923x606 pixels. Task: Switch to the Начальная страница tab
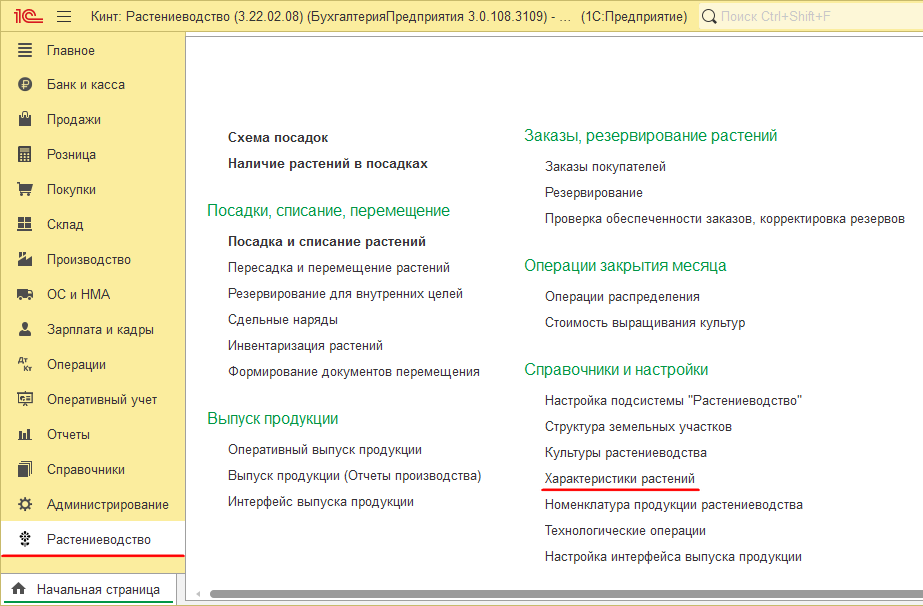click(87, 589)
